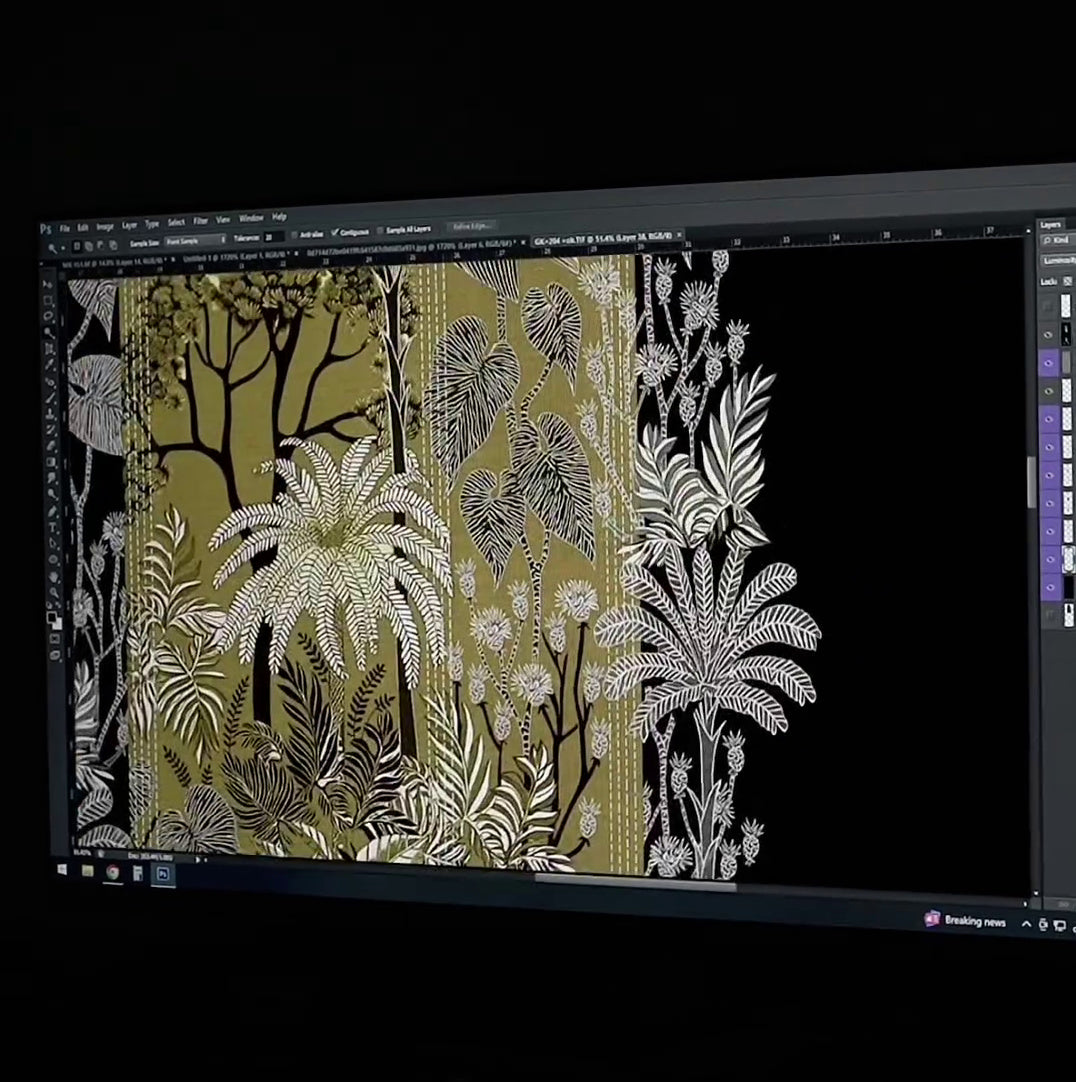The width and height of the screenshot is (1076, 1082).
Task: Open the File menu
Action: pos(64,228)
